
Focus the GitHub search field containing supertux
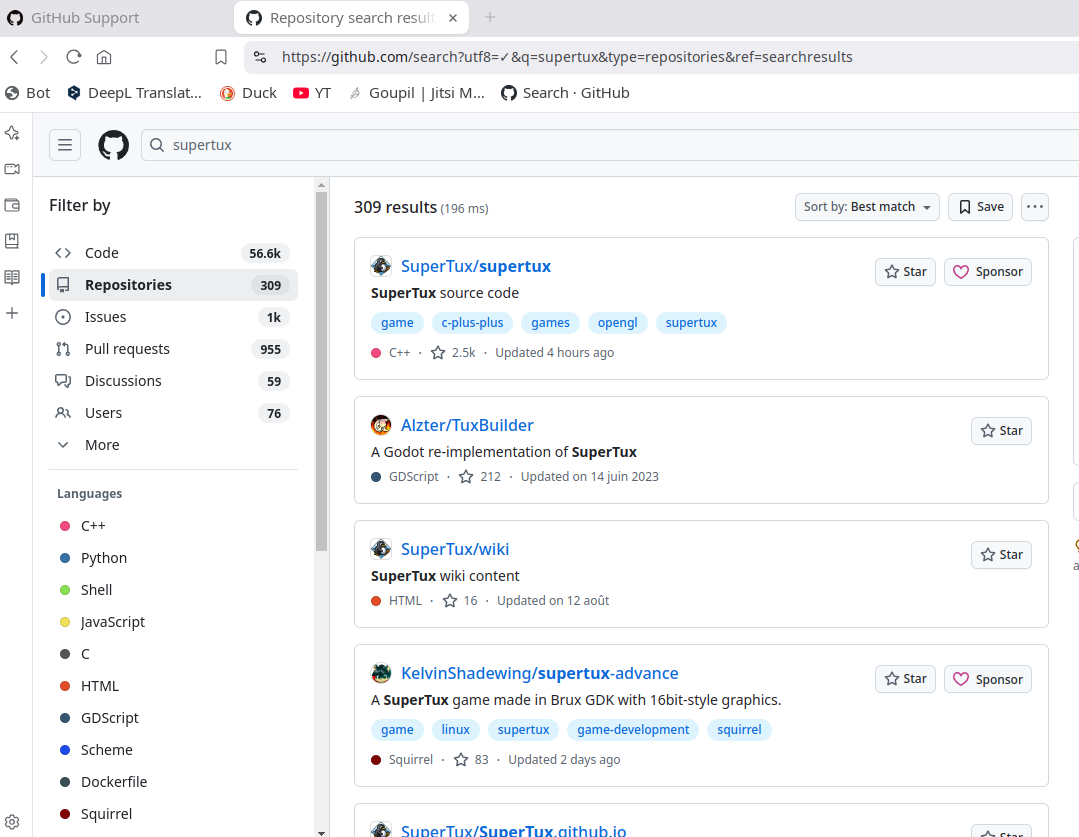[x=612, y=145]
